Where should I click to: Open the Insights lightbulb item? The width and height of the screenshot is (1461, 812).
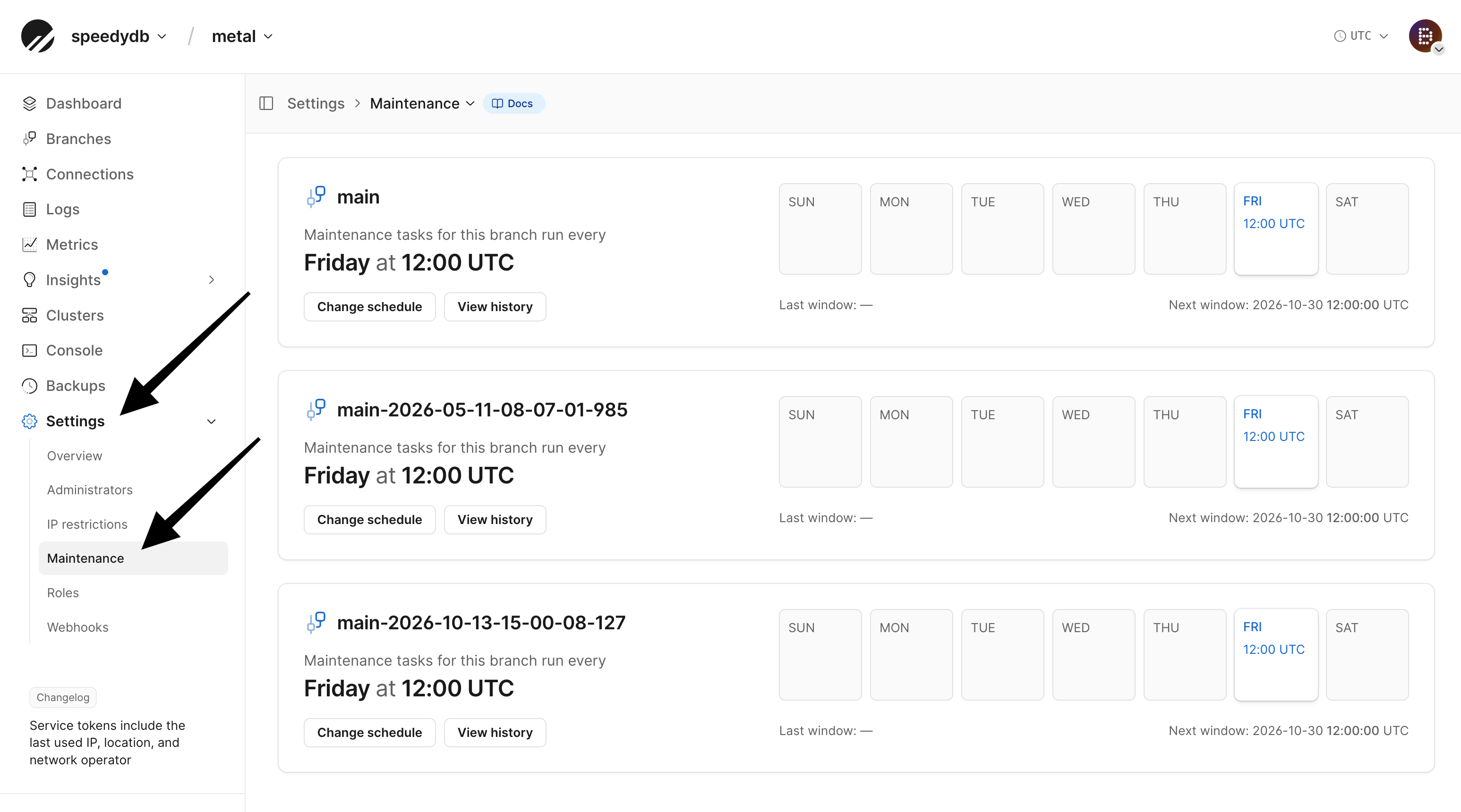(29, 279)
